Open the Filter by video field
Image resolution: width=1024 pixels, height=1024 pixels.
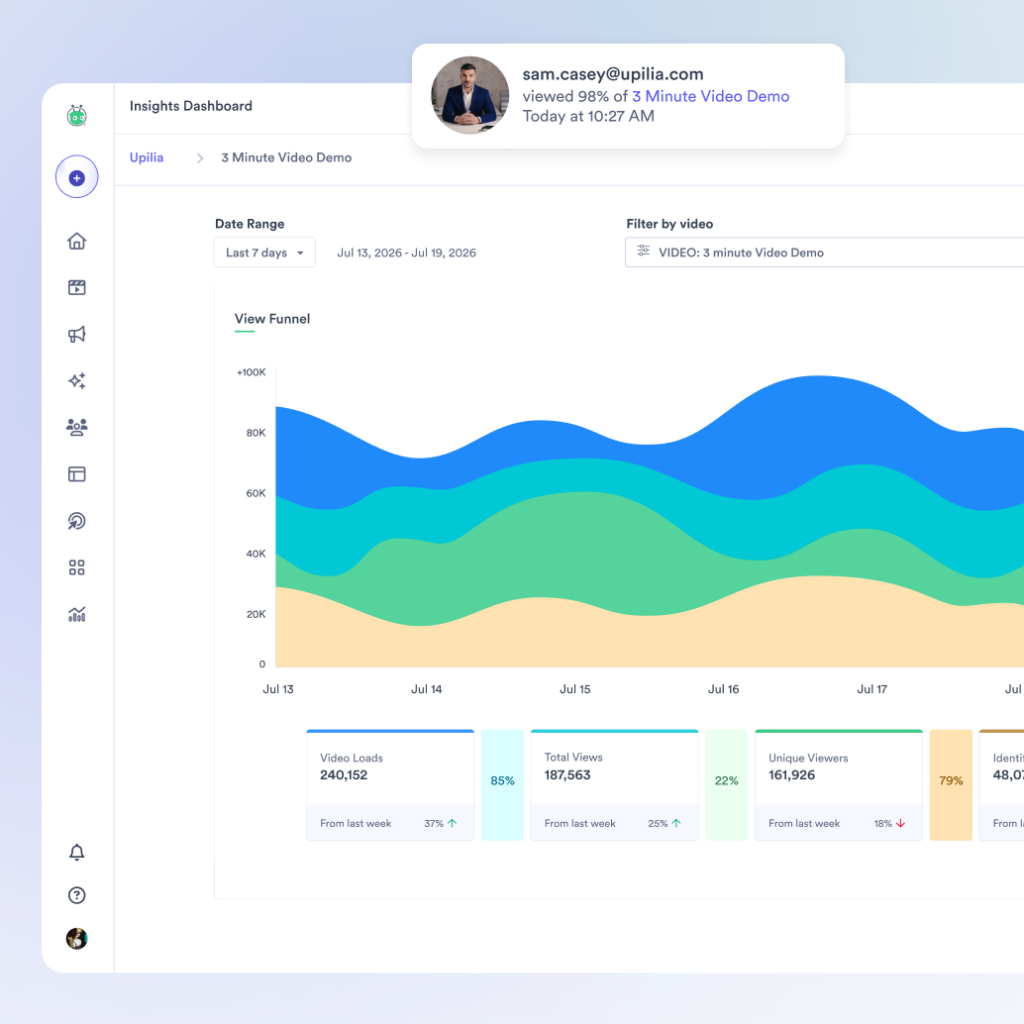point(824,253)
